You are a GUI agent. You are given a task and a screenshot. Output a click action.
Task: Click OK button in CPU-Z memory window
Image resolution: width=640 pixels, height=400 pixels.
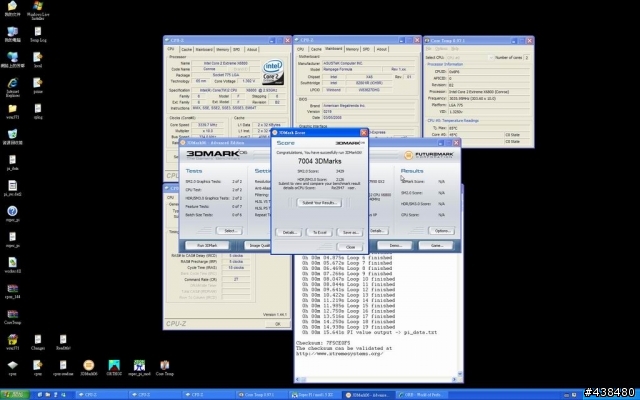[x=278, y=324]
